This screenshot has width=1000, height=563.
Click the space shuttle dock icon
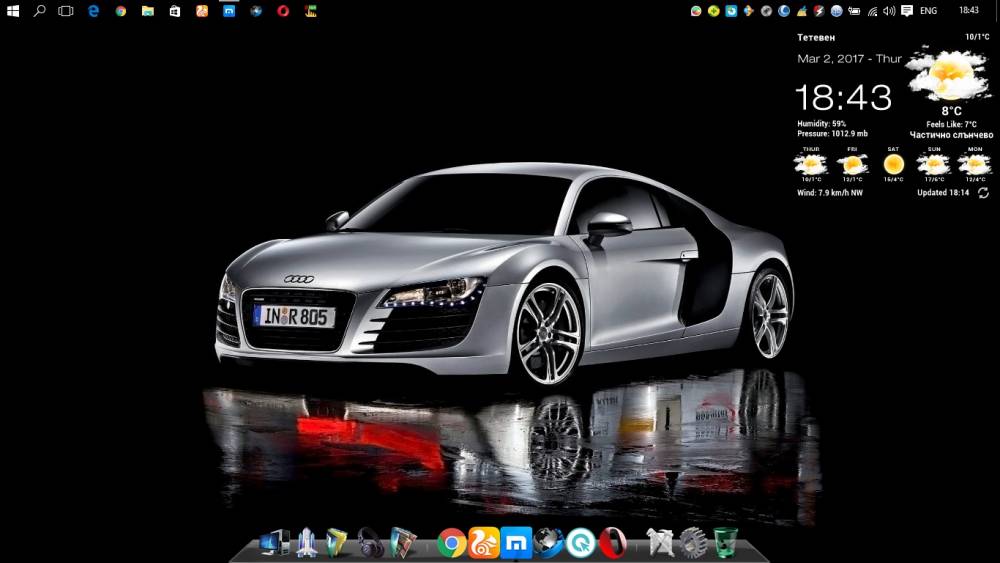307,543
